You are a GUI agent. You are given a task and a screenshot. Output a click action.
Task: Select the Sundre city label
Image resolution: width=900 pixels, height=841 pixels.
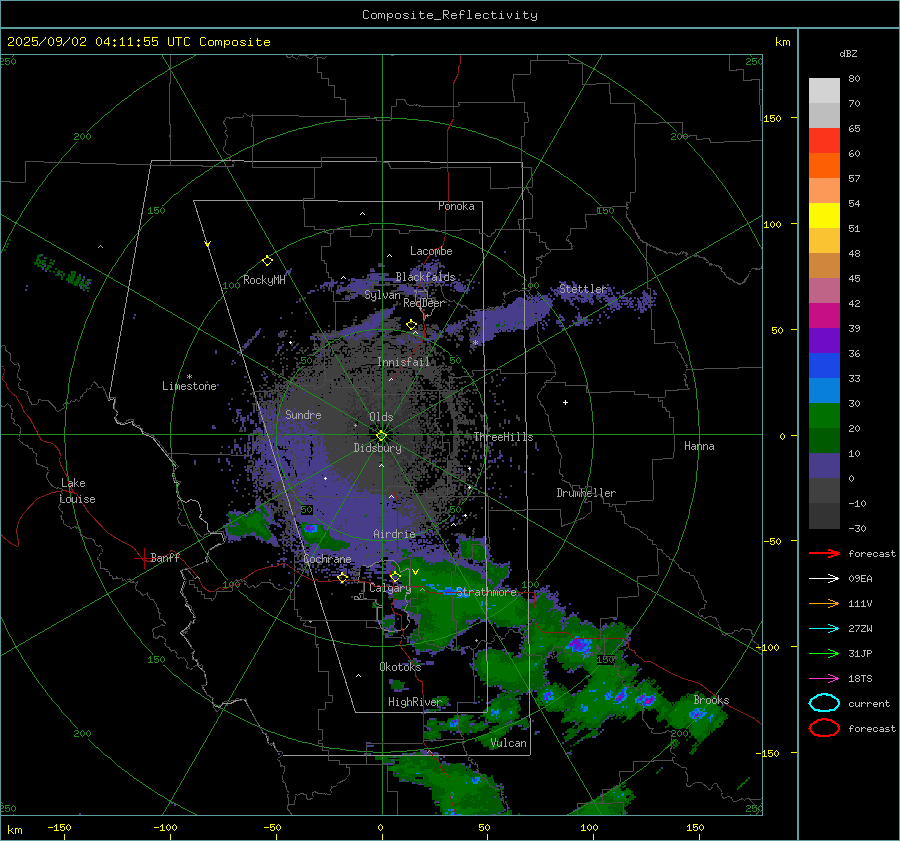click(303, 414)
